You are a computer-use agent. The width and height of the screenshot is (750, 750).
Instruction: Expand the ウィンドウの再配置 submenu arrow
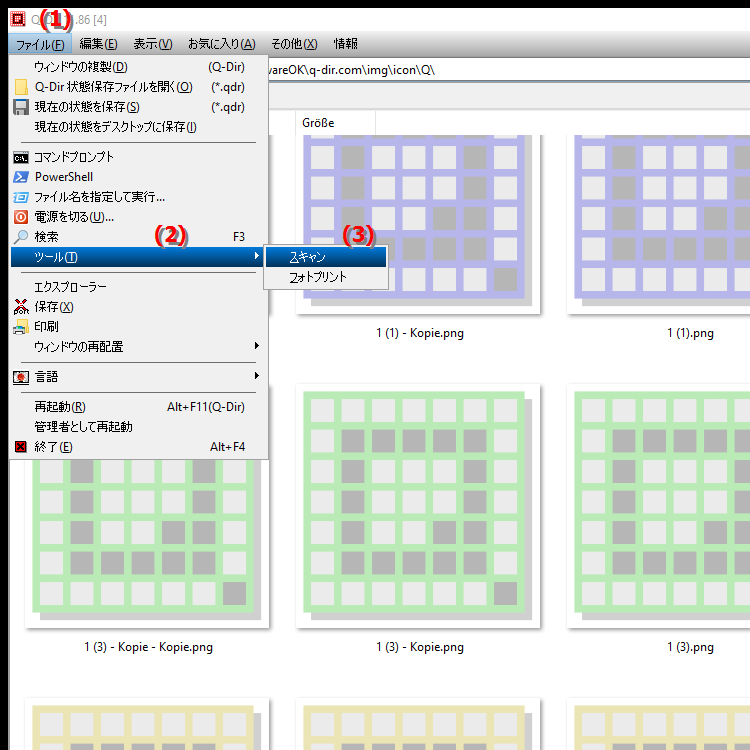[257, 345]
